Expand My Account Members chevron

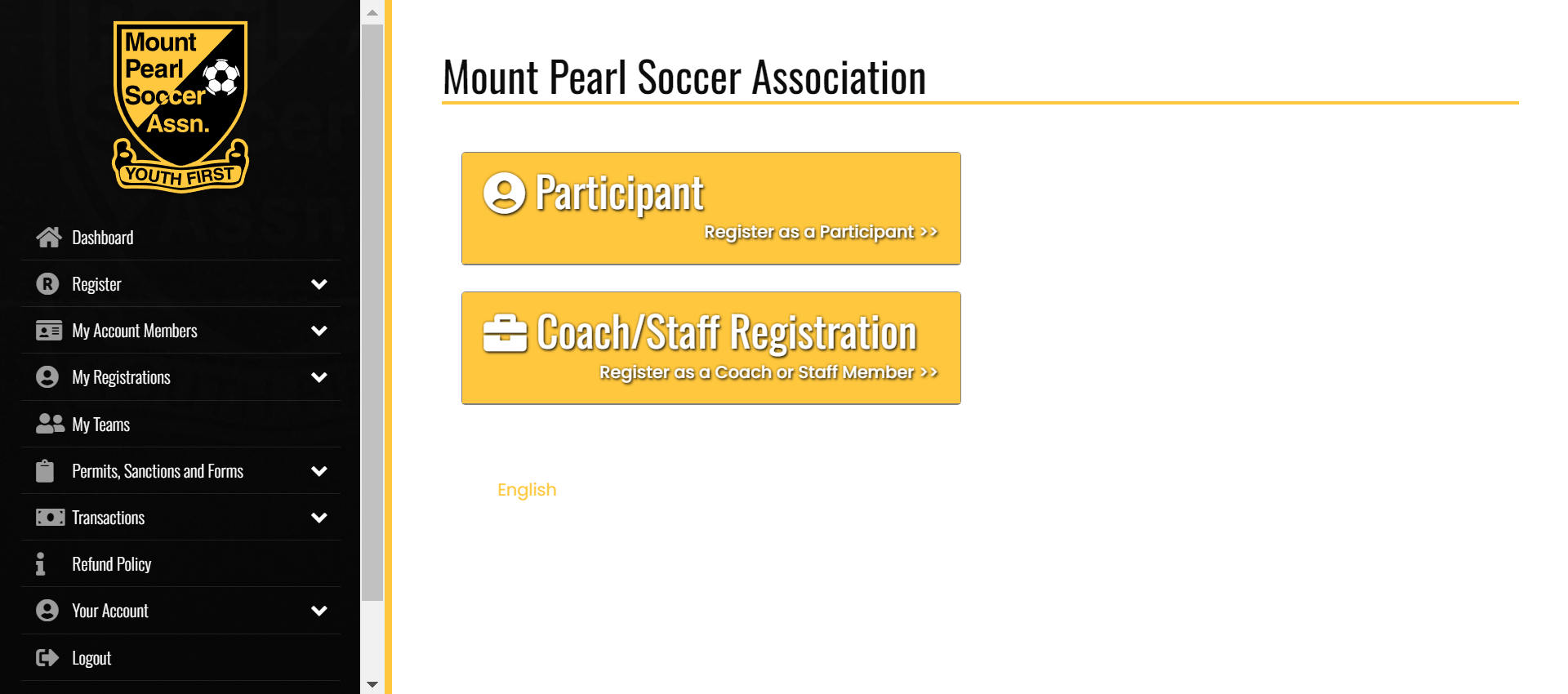tap(319, 331)
